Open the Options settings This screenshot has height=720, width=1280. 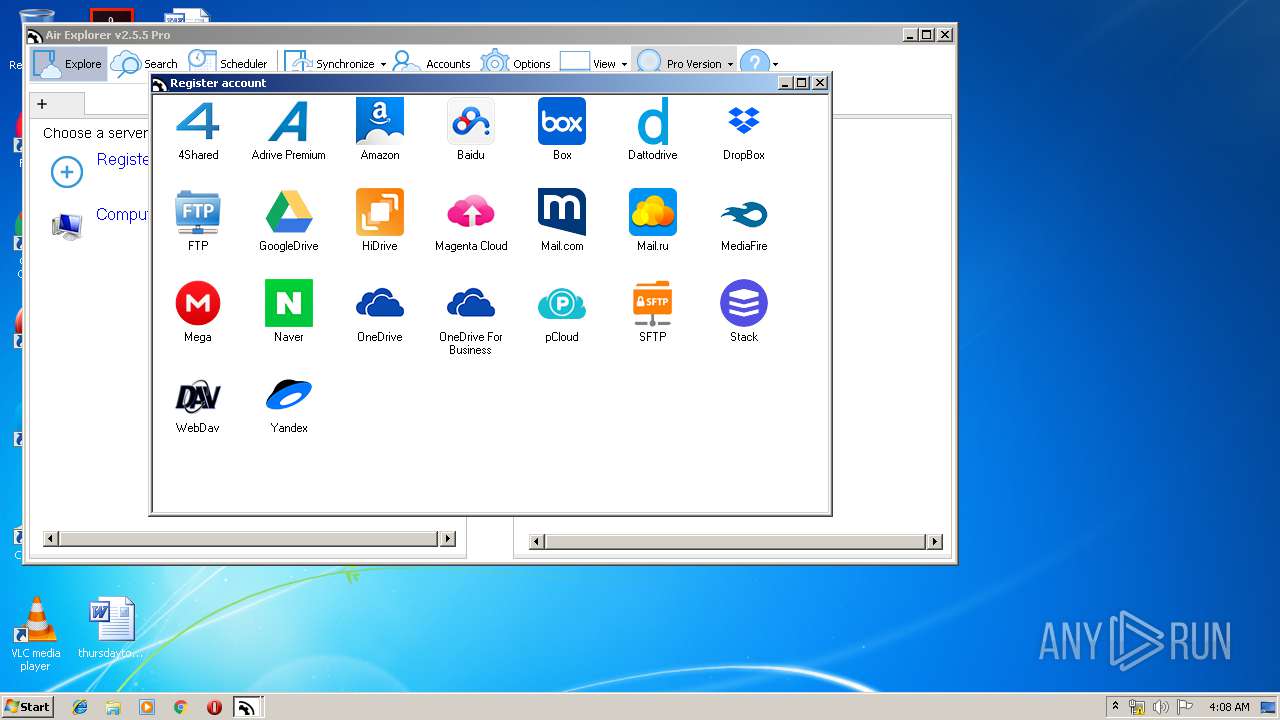pos(516,63)
